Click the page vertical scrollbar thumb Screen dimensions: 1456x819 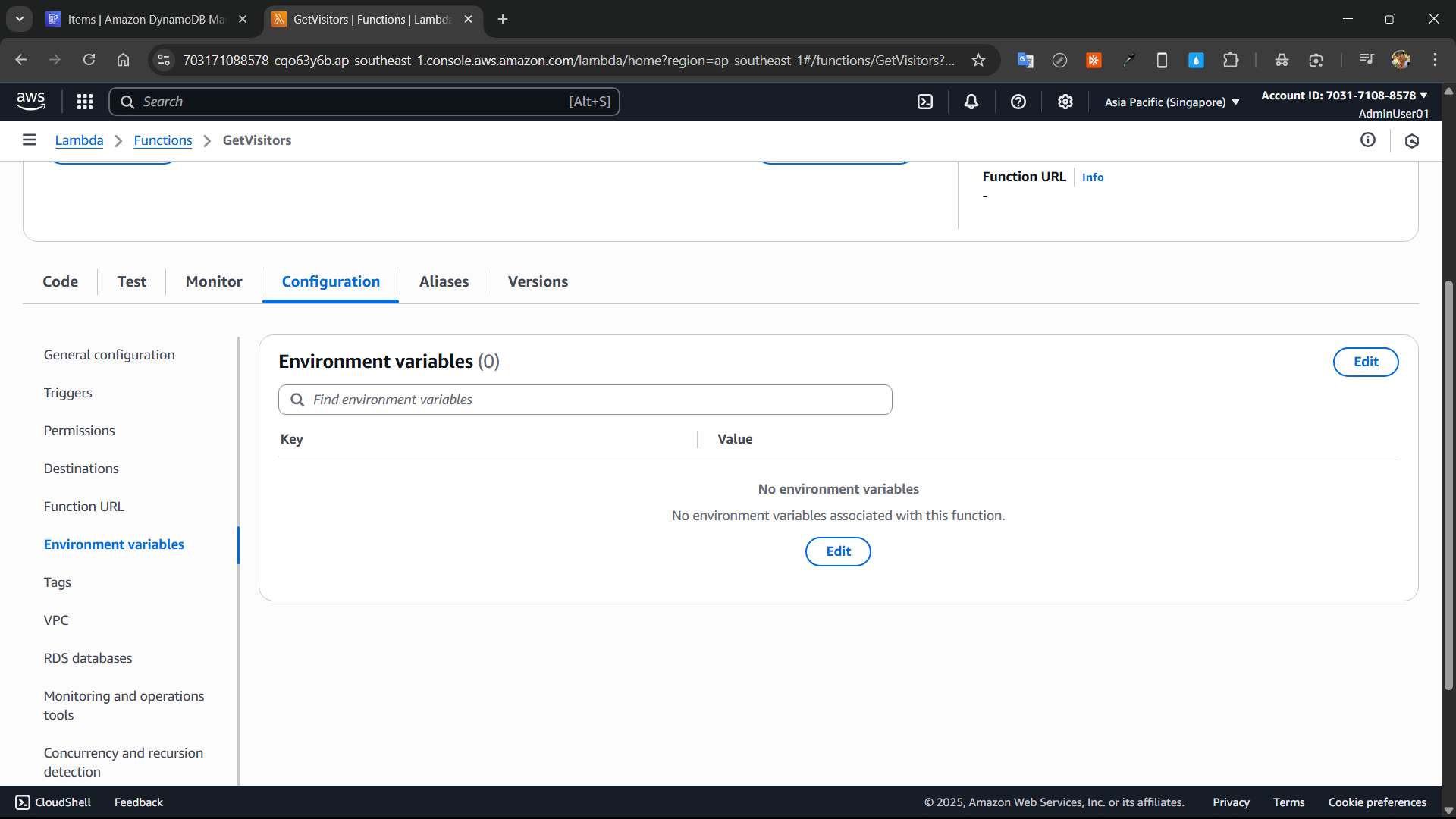click(1448, 485)
